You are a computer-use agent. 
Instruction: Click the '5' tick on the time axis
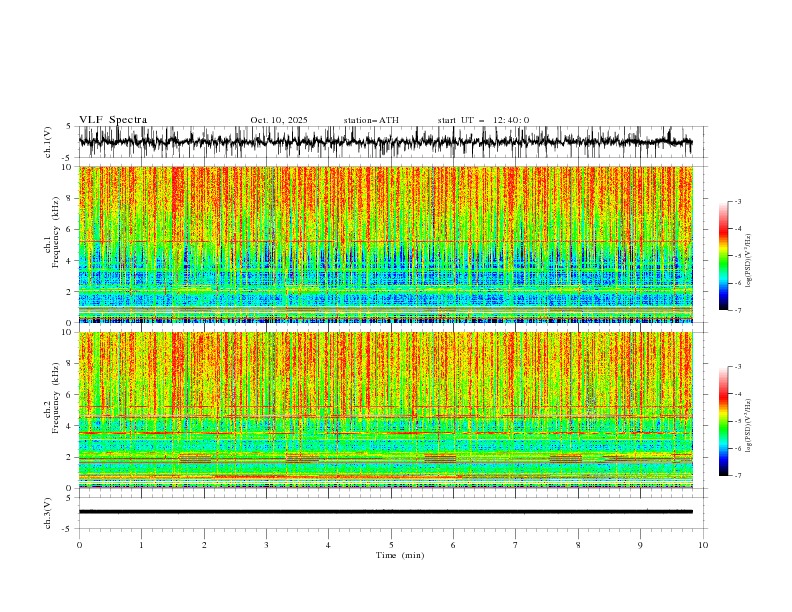(x=391, y=545)
